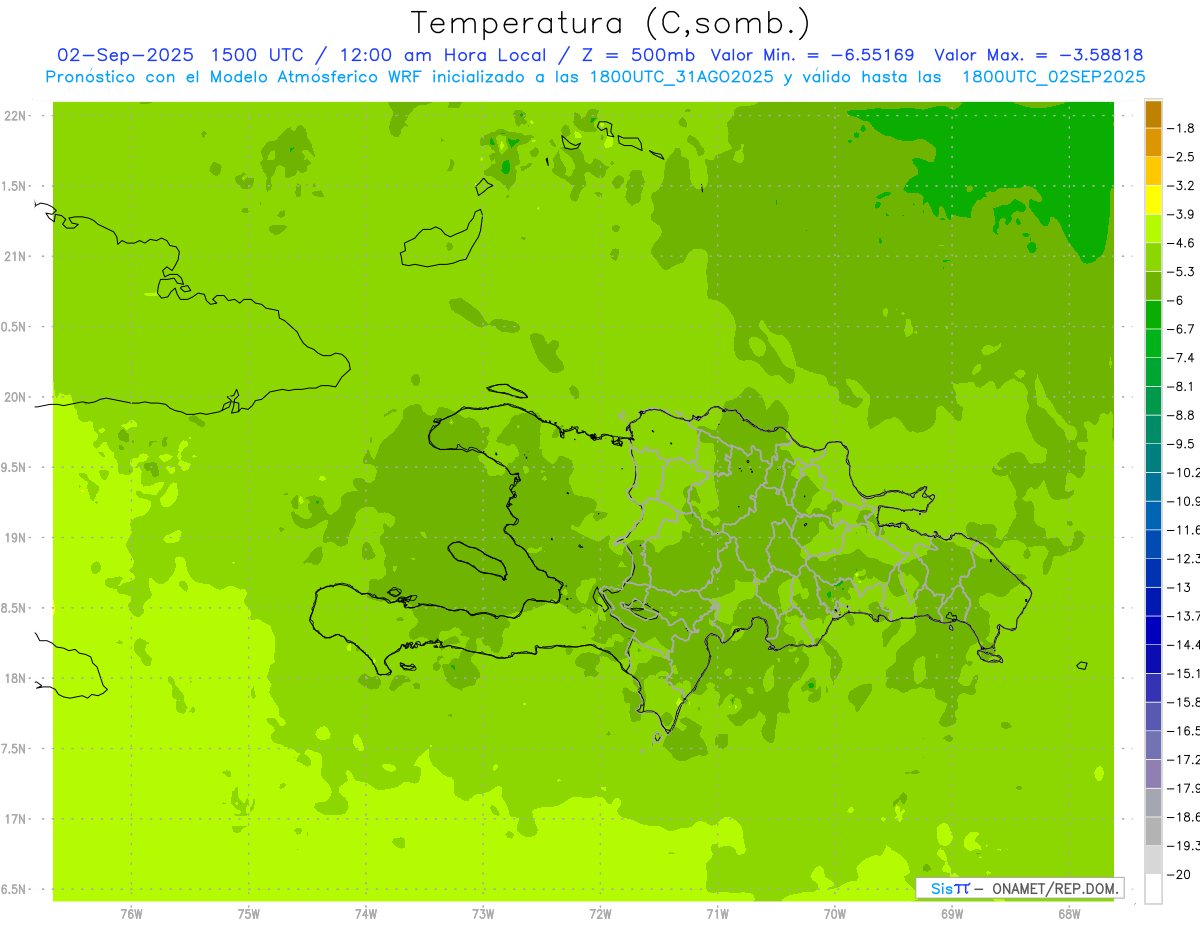Click blue legend swatch between -13 and -13.7
Image resolution: width=1200 pixels, height=927 pixels.
coord(1153,601)
